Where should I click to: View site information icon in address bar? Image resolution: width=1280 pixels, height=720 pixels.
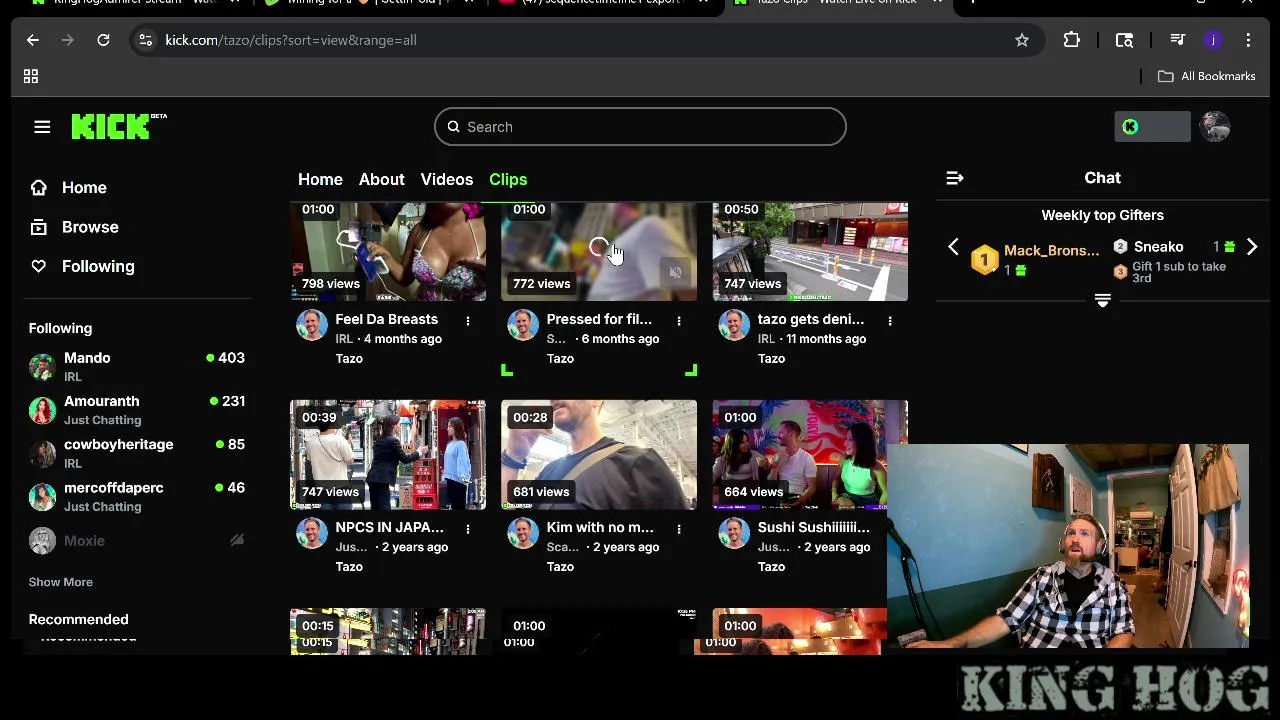(x=146, y=40)
